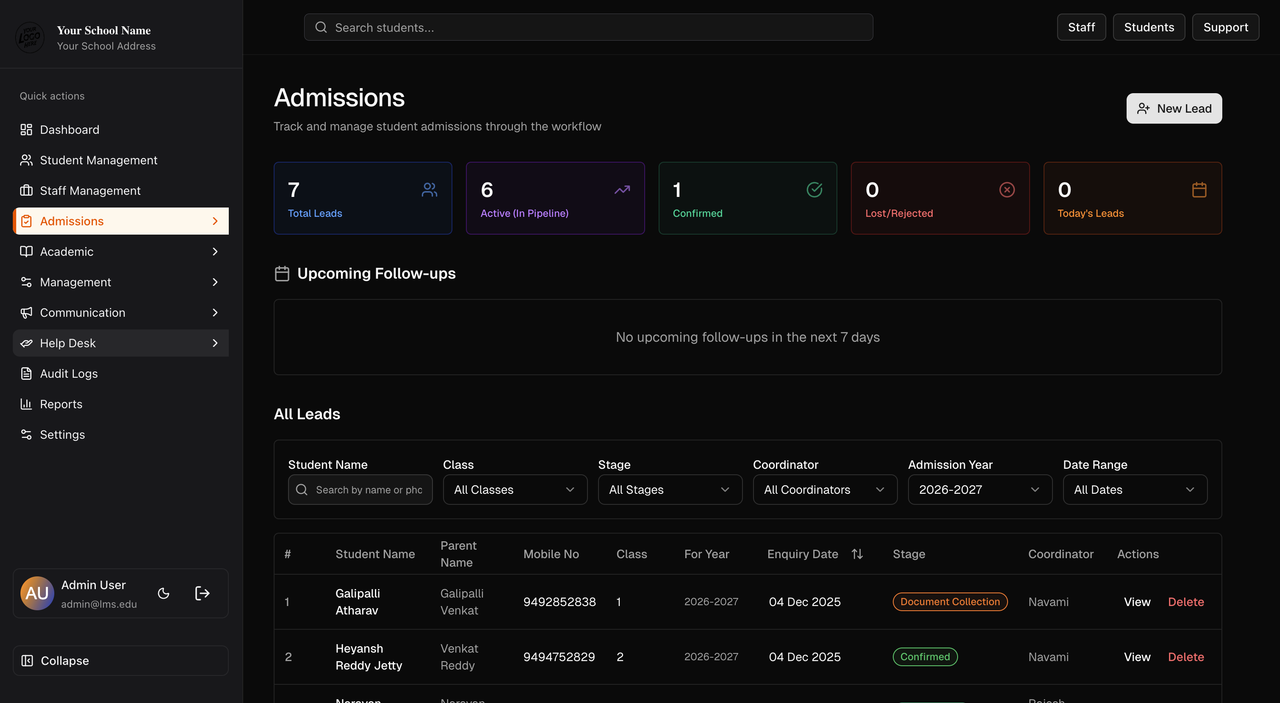This screenshot has height=703, width=1280.
Task: Open the Reports page
Action: pyautogui.click(x=121, y=404)
